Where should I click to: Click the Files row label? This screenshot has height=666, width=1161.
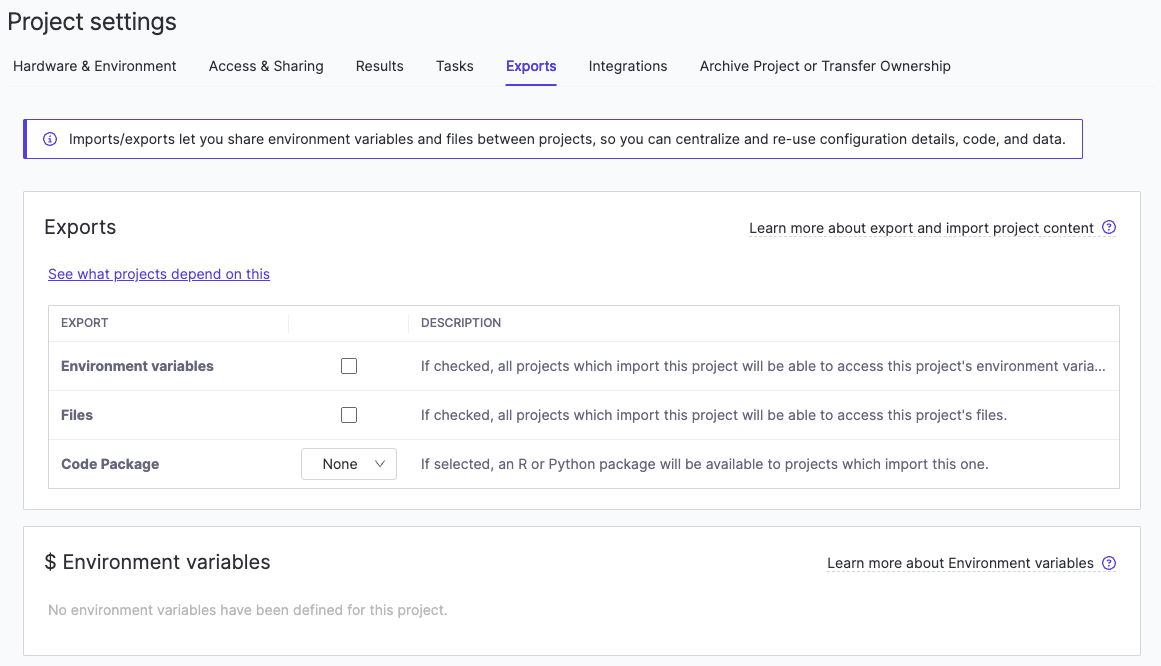(77, 415)
